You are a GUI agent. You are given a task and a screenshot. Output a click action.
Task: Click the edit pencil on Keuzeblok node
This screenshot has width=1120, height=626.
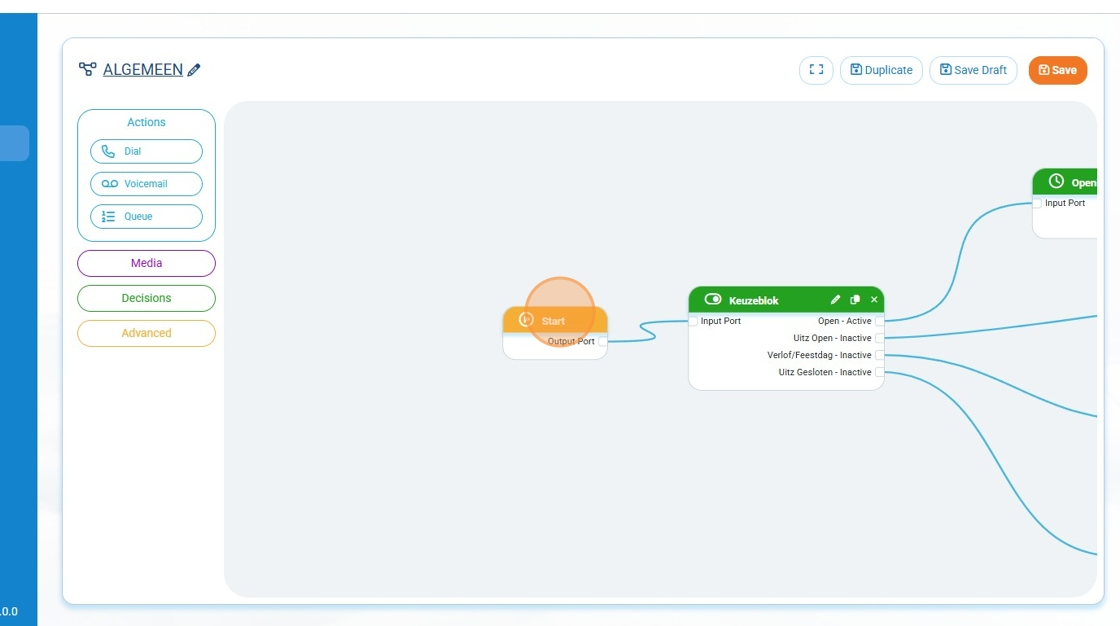pos(835,300)
